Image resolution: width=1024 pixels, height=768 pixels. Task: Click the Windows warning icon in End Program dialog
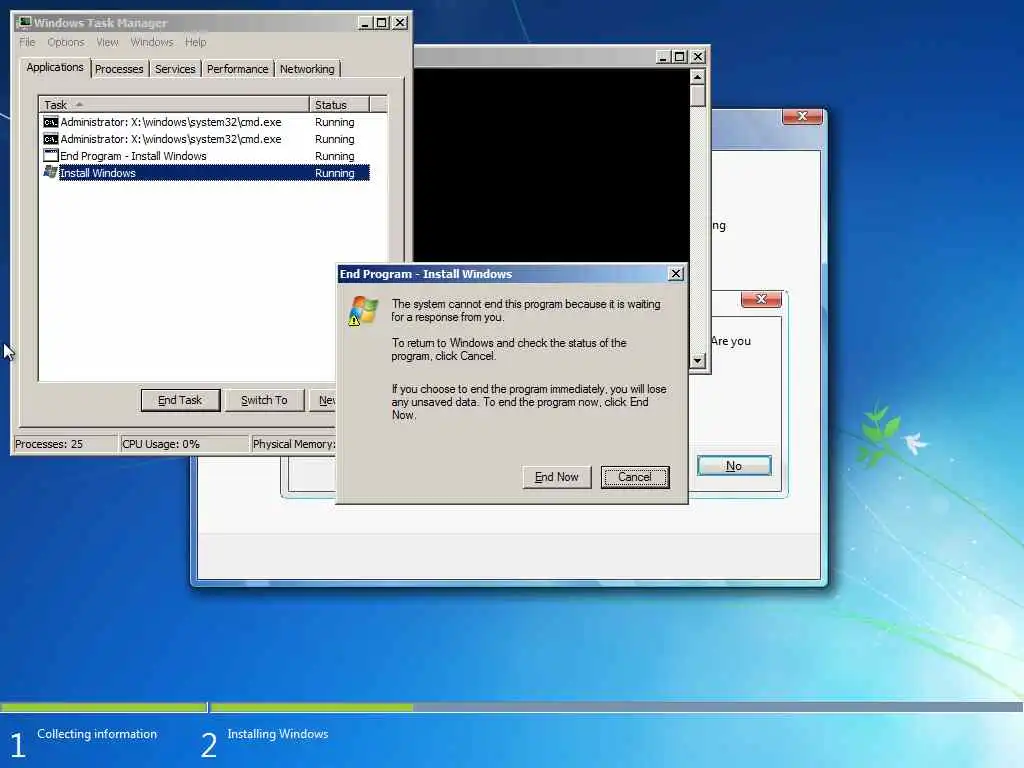click(363, 311)
